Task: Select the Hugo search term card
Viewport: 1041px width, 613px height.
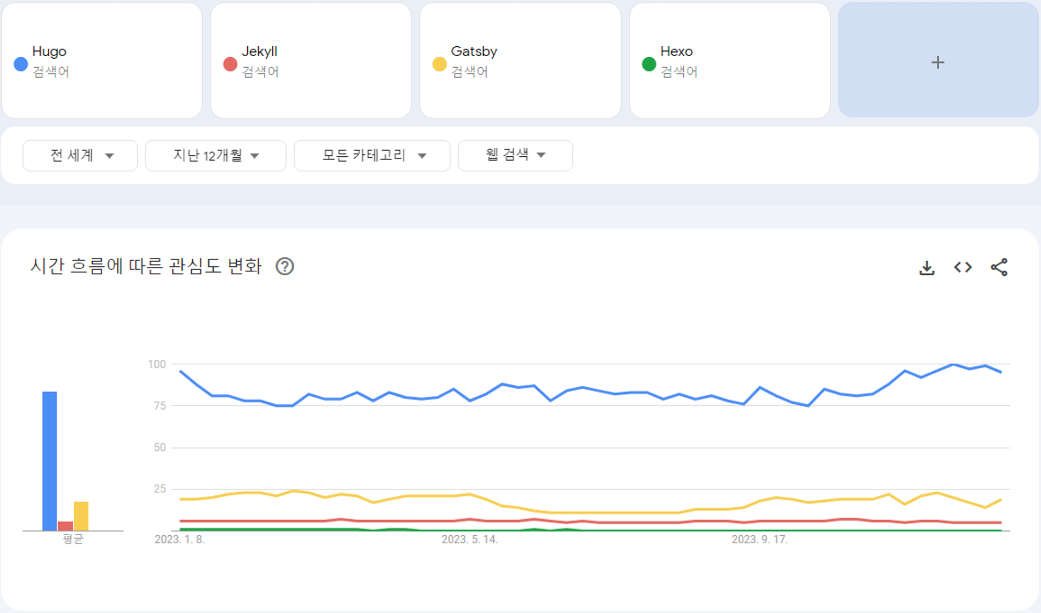Action: (110, 61)
